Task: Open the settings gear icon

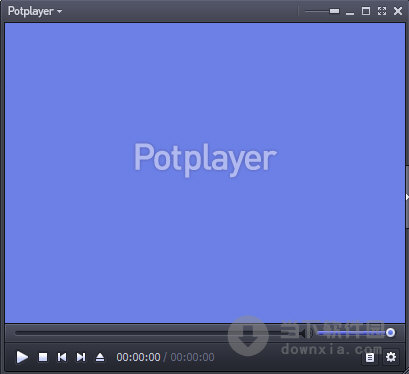Action: (x=391, y=357)
